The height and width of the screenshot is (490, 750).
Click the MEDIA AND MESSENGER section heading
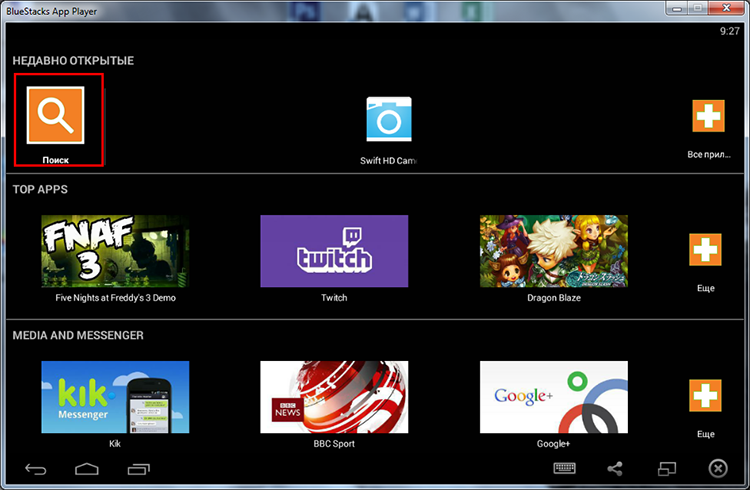(x=78, y=335)
